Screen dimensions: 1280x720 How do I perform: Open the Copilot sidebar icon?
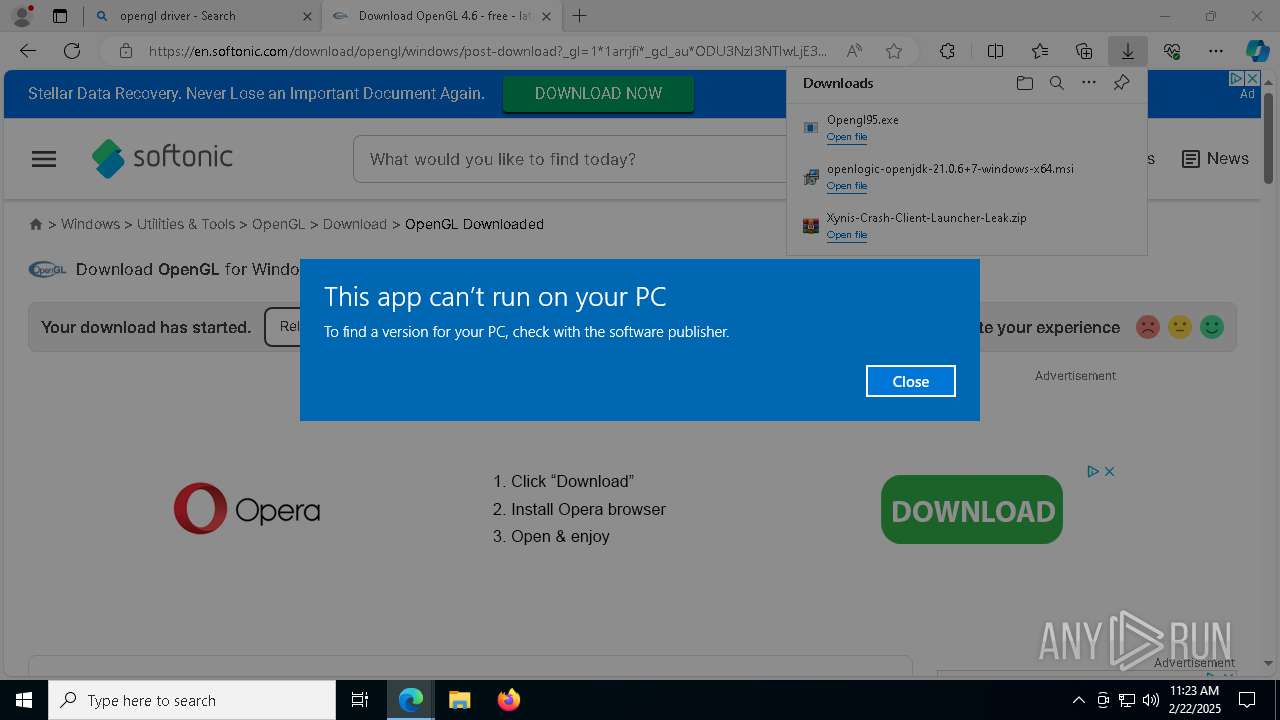[1257, 51]
